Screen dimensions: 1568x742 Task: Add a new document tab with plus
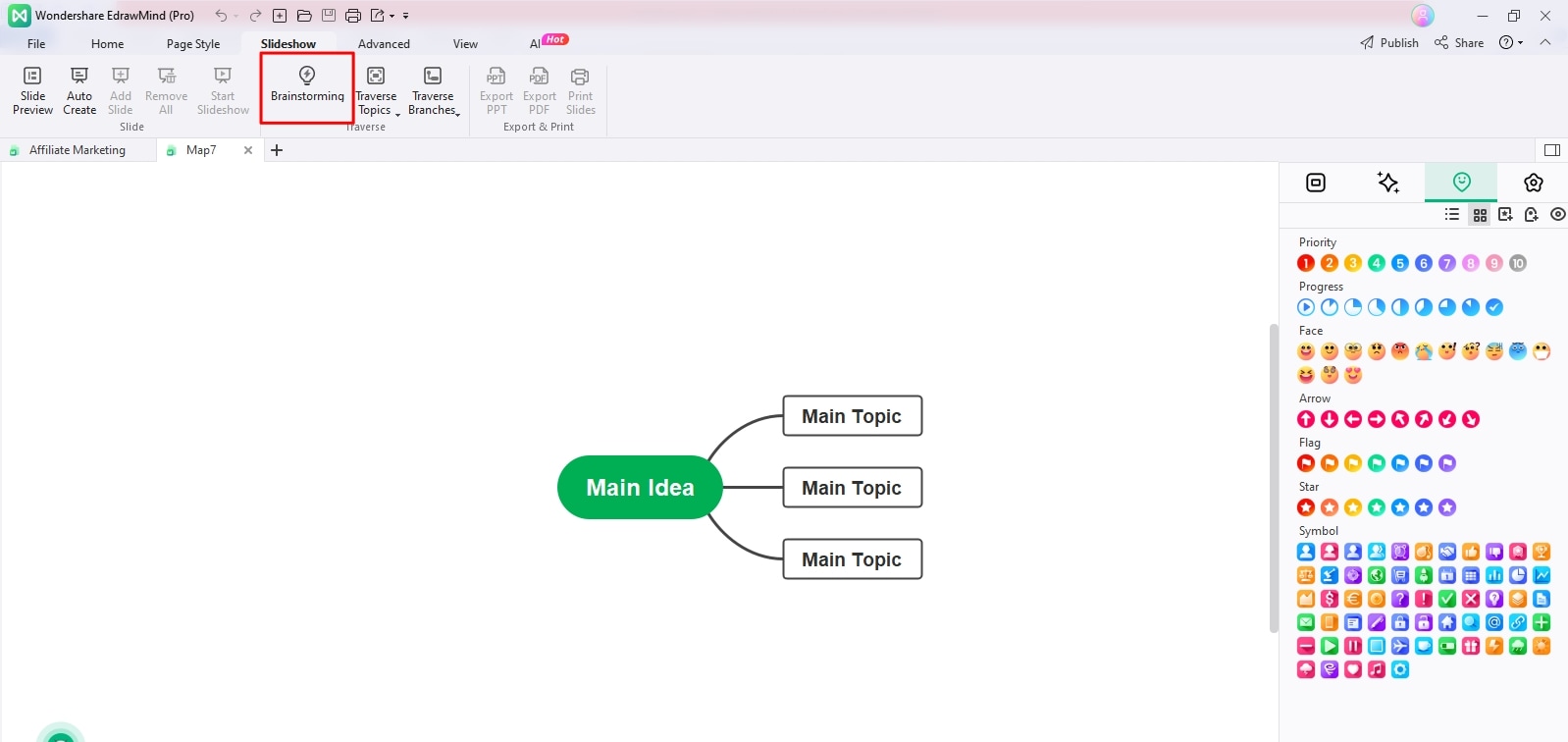[x=277, y=150]
